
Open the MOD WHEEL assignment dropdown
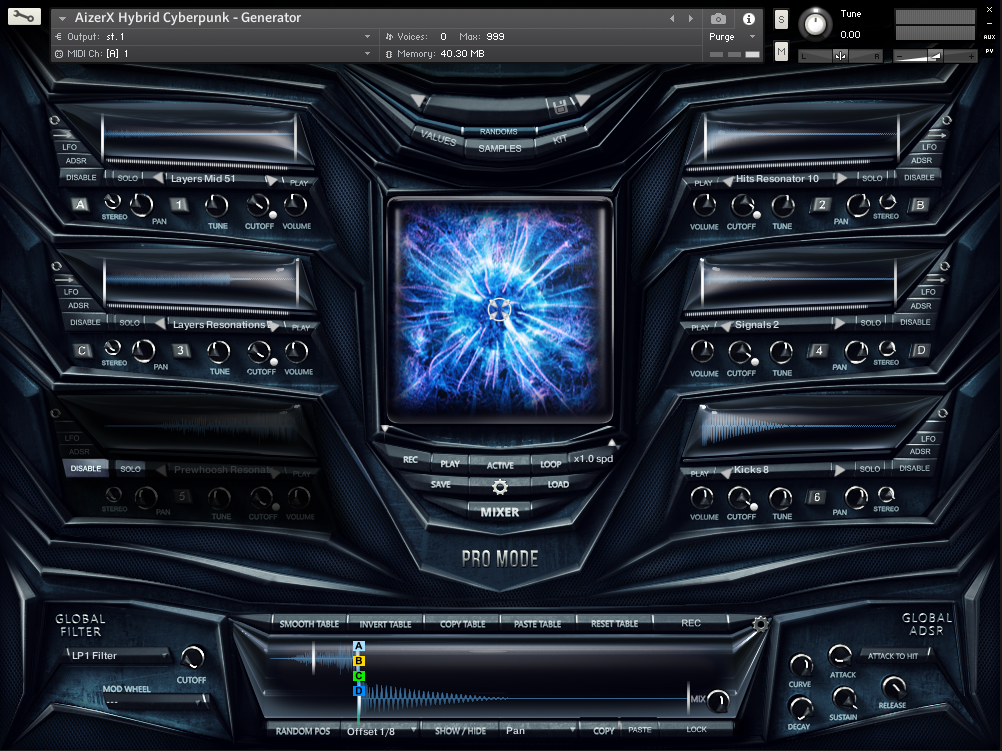coord(155,701)
